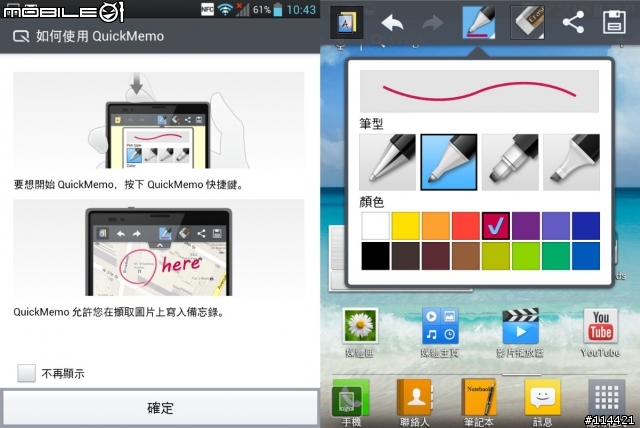This screenshot has height=428, width=640.
Task: Select the pen tool in the toolbar
Action: pos(479,22)
